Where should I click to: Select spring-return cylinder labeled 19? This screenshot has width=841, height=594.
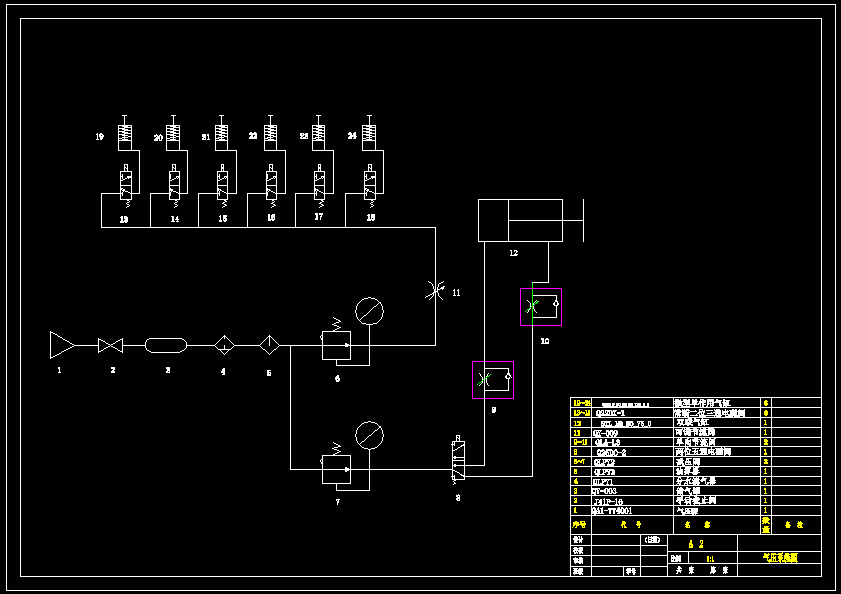coord(125,133)
